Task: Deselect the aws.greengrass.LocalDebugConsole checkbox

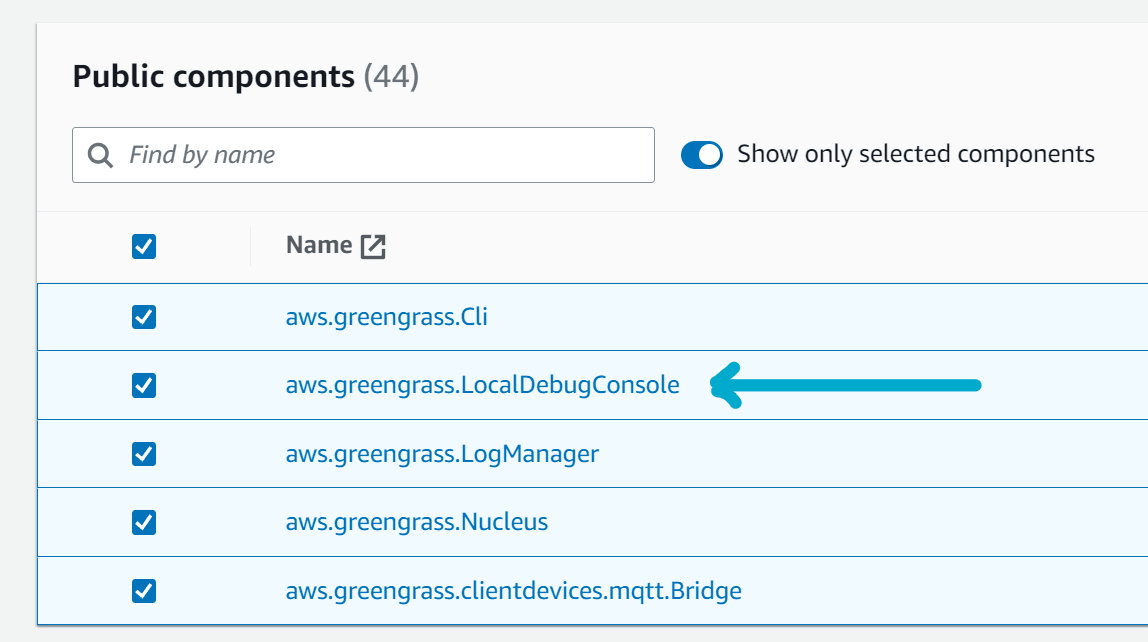Action: [x=144, y=385]
